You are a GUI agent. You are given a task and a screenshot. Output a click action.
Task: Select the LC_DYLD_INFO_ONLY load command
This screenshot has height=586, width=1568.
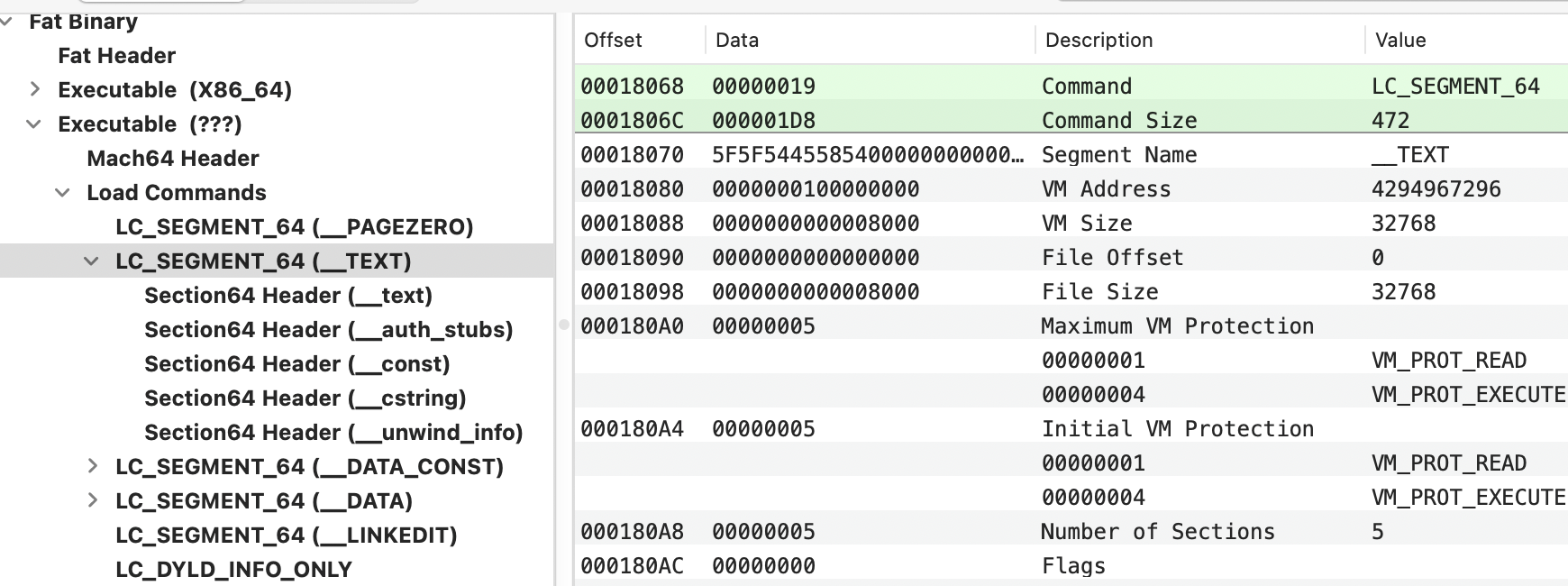[x=233, y=570]
